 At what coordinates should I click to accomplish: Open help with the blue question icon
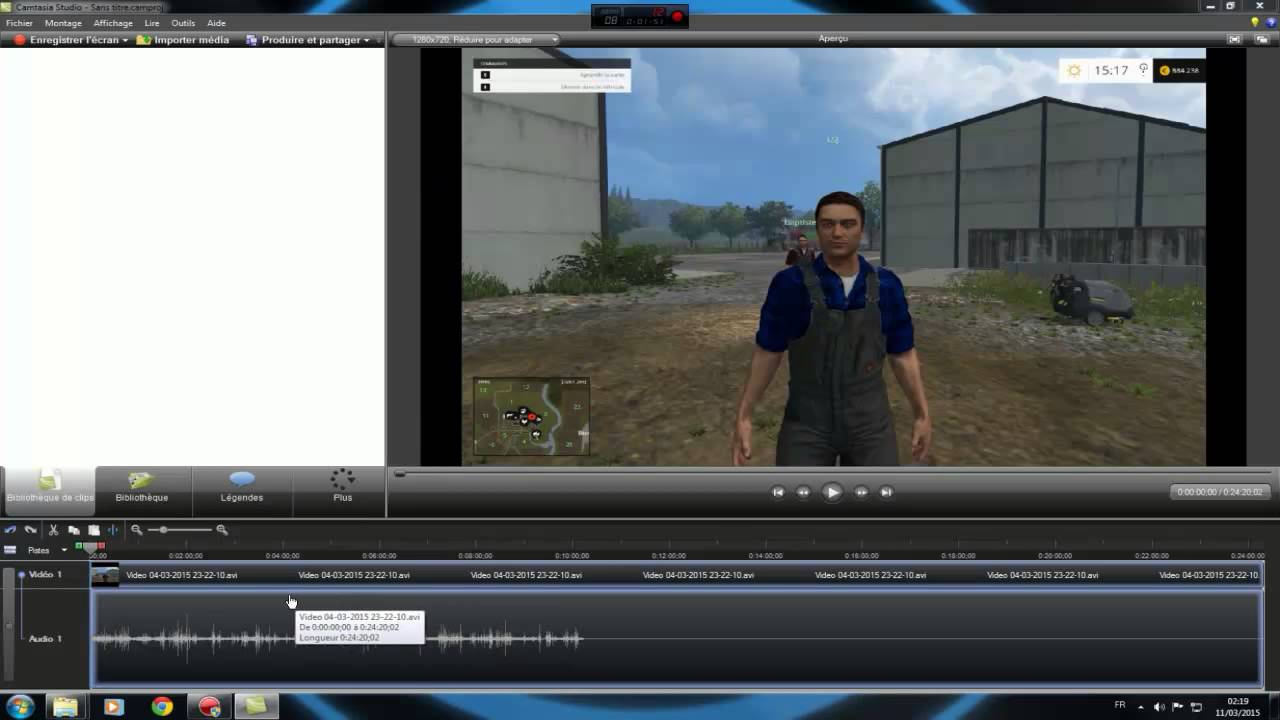click(x=1270, y=22)
